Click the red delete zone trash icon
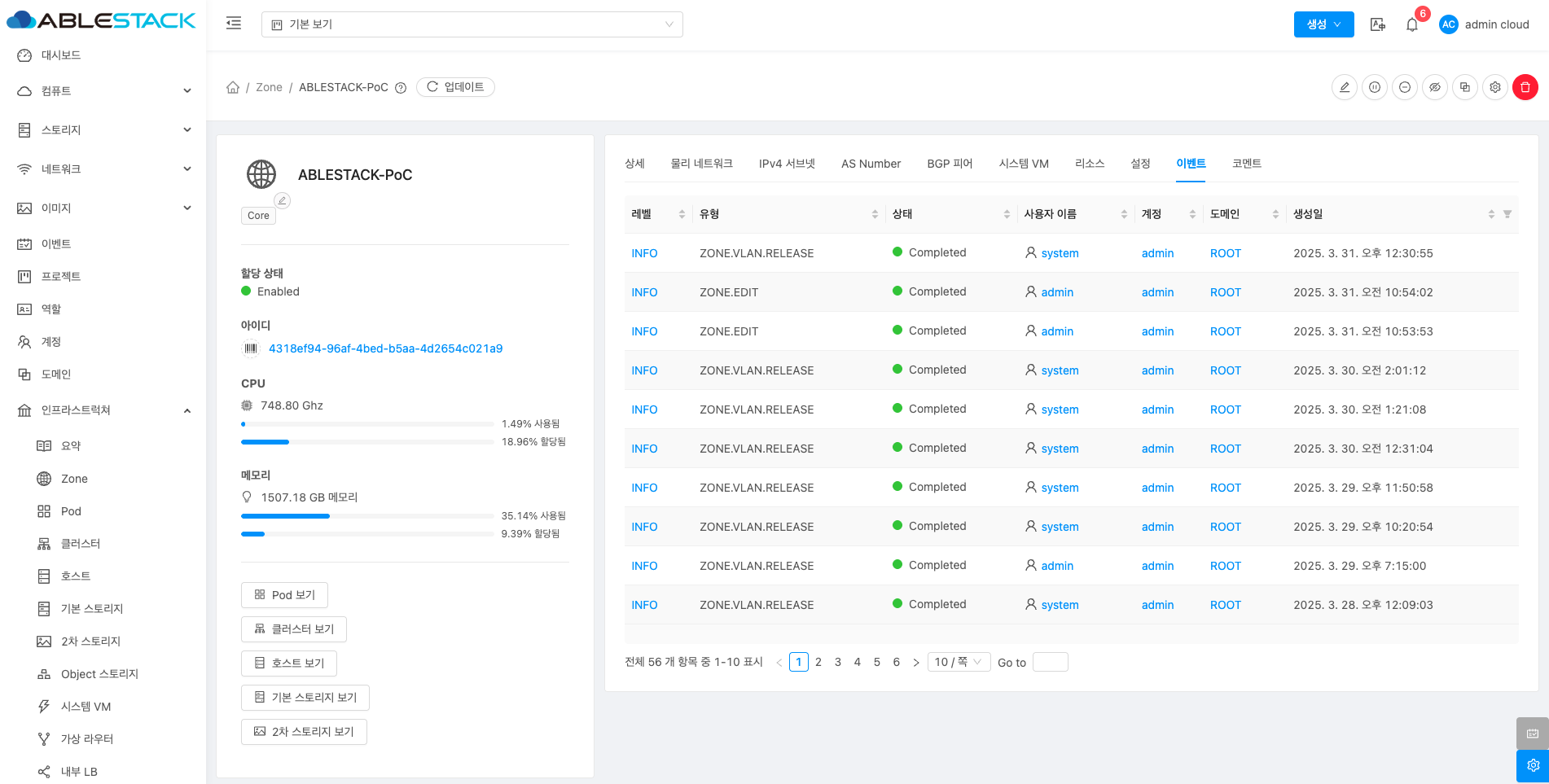 point(1525,87)
